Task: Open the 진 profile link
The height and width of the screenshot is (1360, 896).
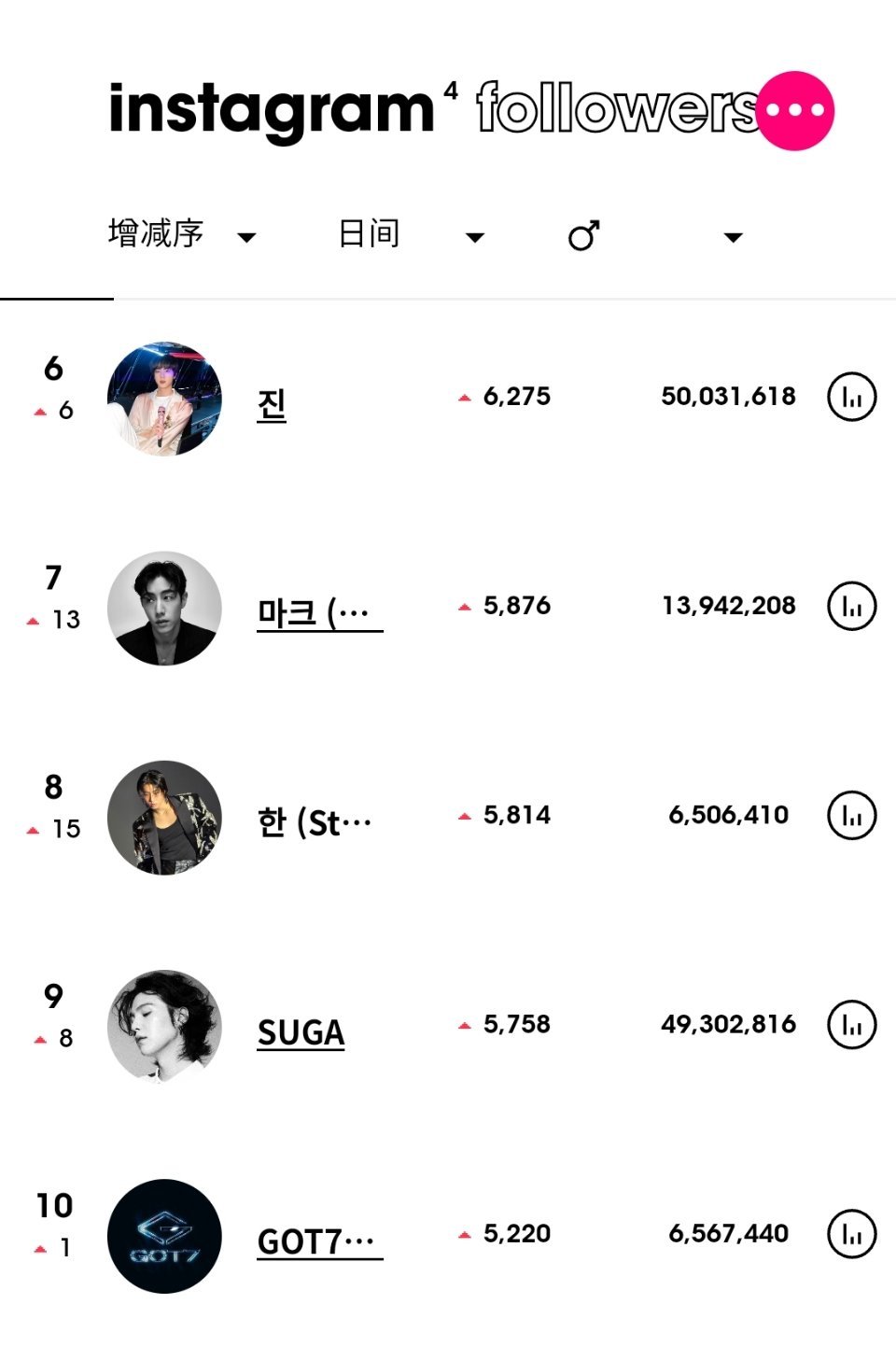Action: click(x=272, y=404)
